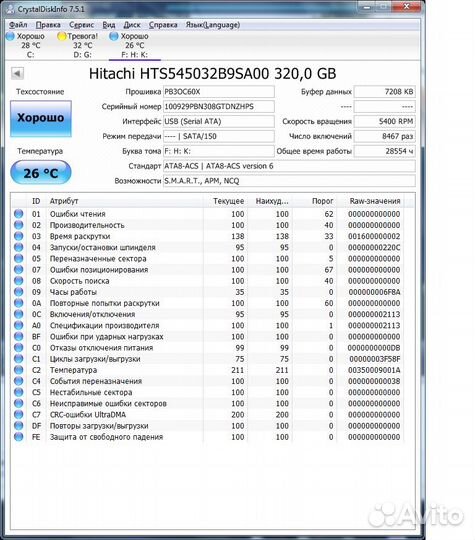
Task: Click status icon for 05 Переназначенные сектора
Action: tap(19, 258)
